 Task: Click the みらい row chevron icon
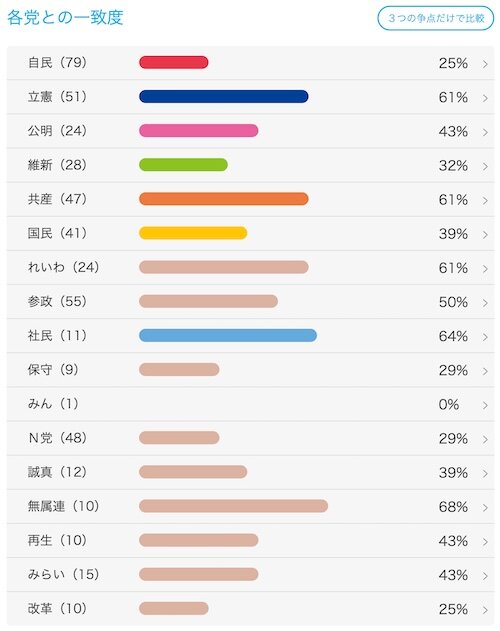point(485,576)
